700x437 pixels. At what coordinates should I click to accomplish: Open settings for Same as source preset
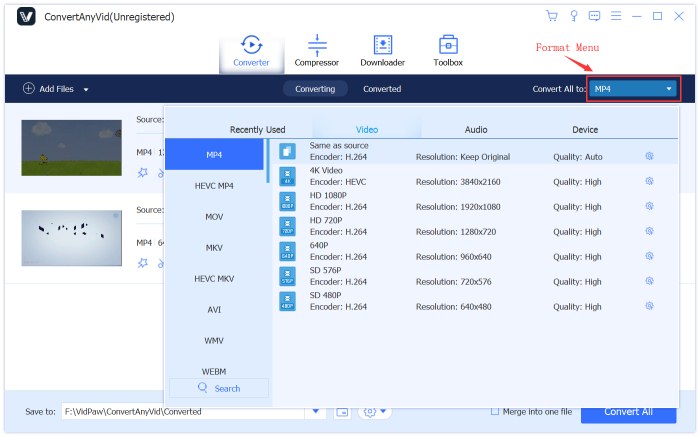(x=649, y=156)
